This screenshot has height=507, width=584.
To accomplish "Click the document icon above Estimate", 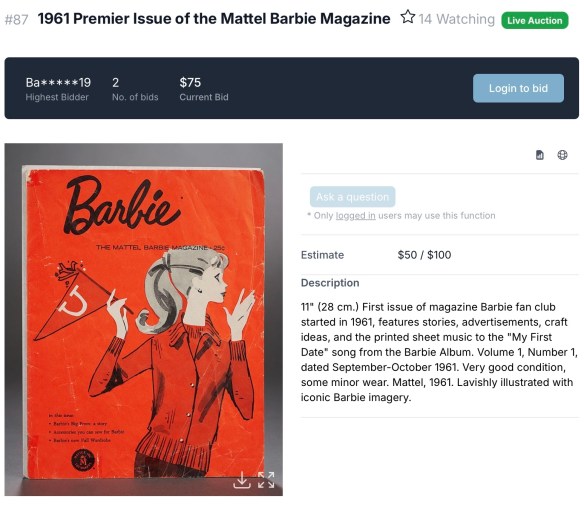I will 539,155.
